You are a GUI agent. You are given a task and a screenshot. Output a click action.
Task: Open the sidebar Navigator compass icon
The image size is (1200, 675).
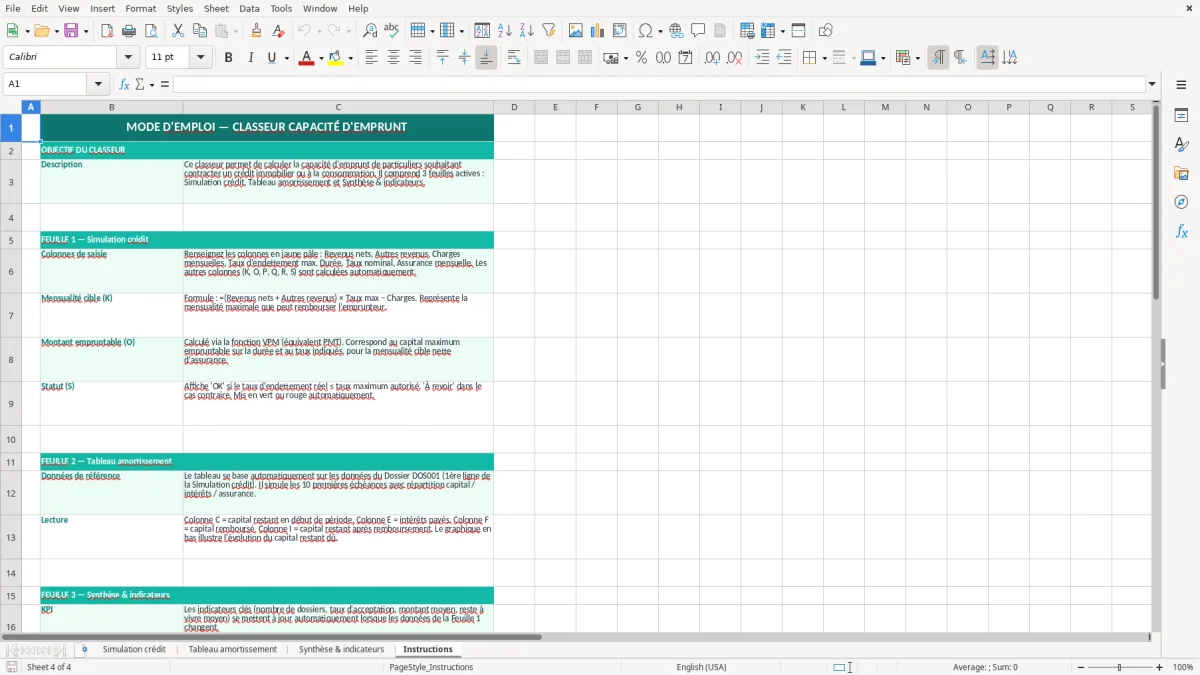(x=1181, y=202)
